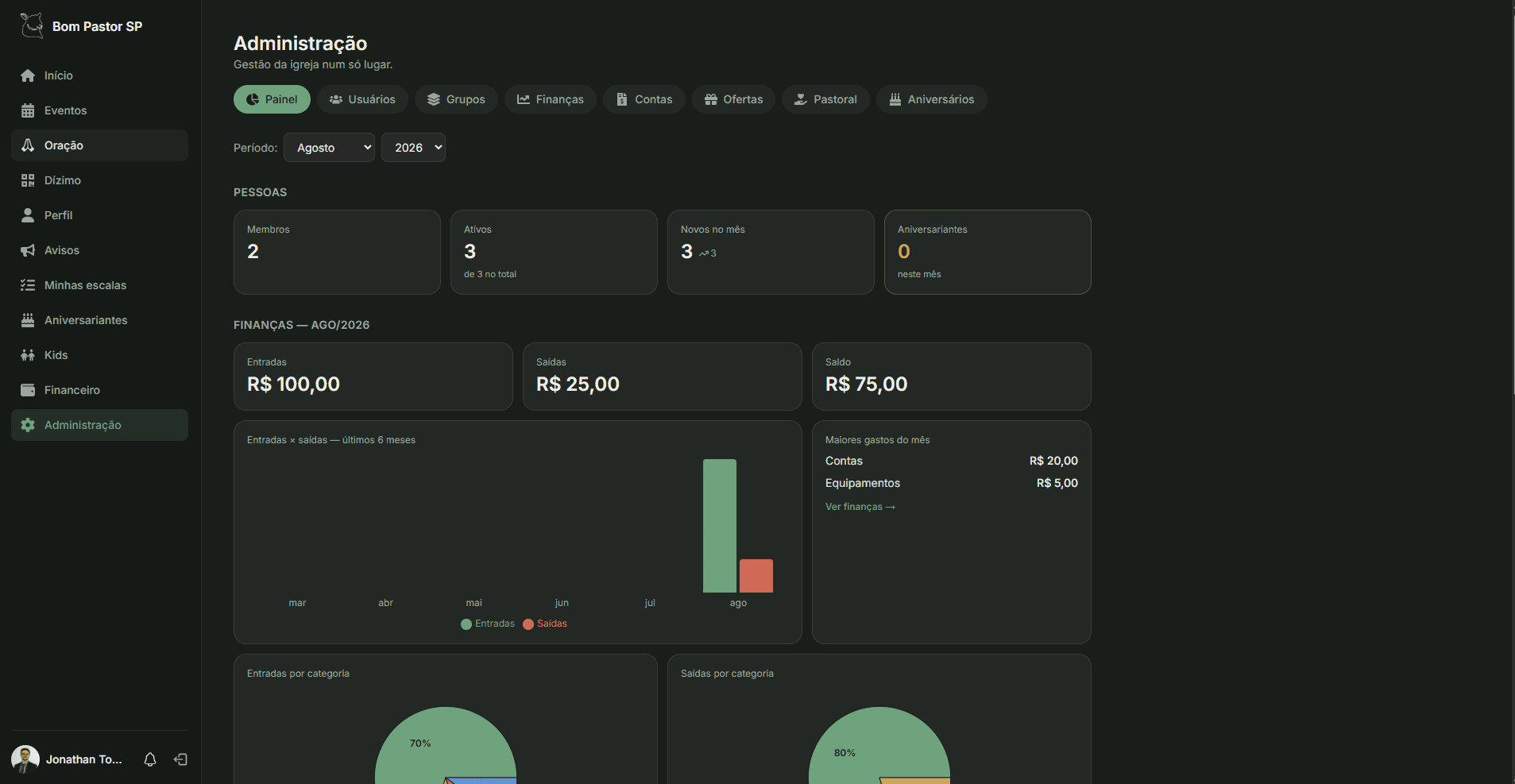Open the month dropdown showing Agosto
The width and height of the screenshot is (1515, 784).
pos(329,148)
